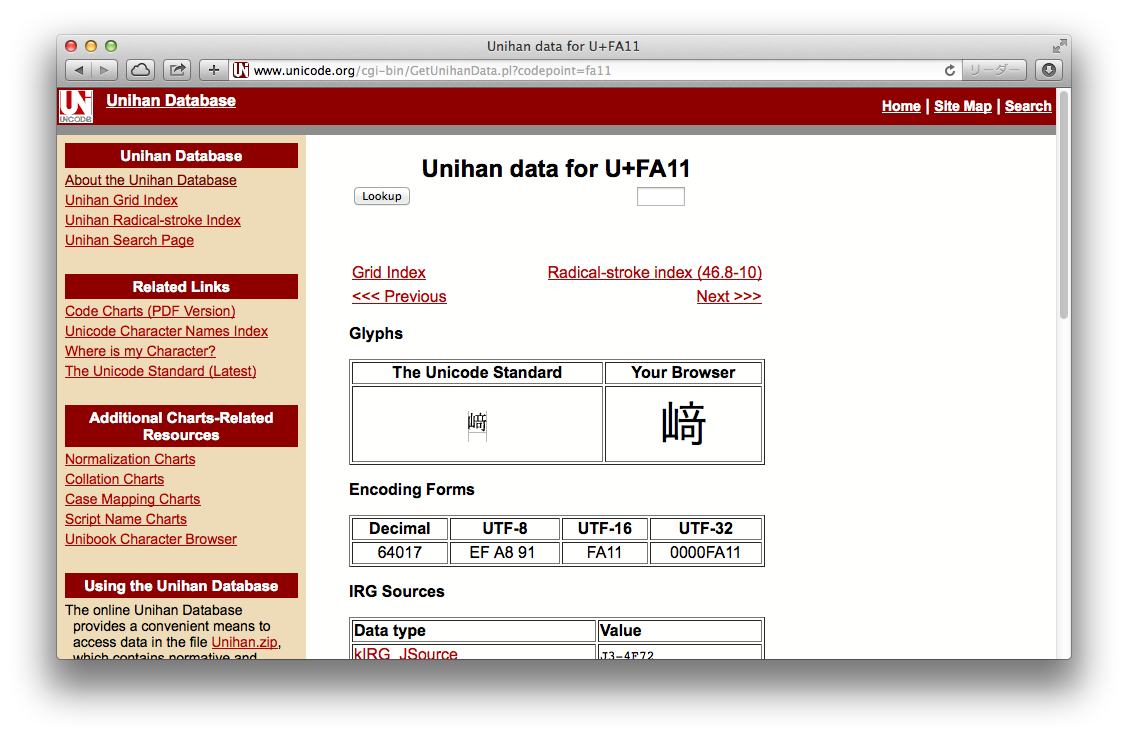Add bookmark with the plus button
This screenshot has width=1128, height=738.
(213, 70)
